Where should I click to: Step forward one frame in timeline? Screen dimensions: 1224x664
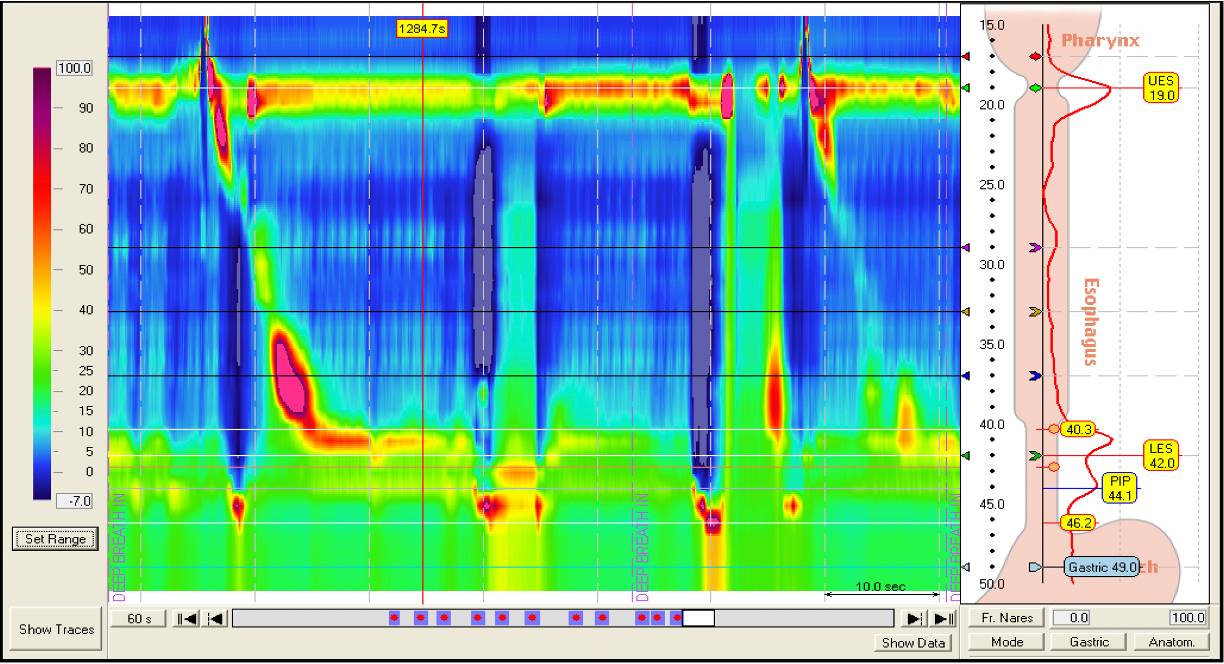914,619
